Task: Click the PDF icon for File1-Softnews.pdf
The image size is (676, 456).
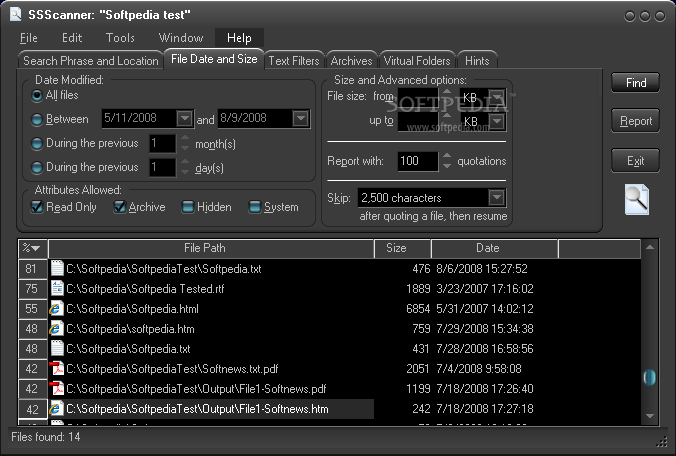Action: pyautogui.click(x=56, y=388)
